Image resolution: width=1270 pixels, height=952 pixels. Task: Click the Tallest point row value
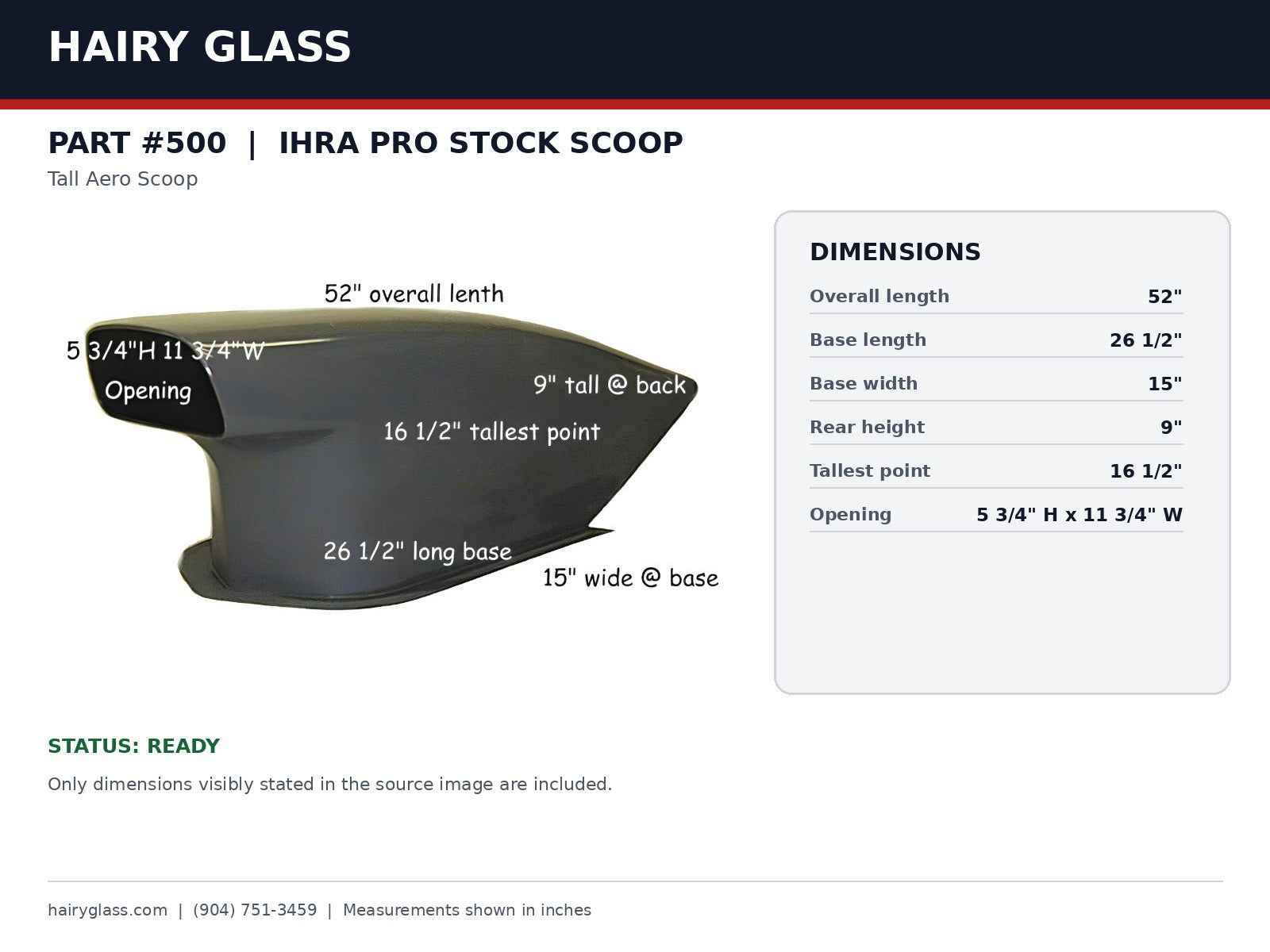point(1145,471)
